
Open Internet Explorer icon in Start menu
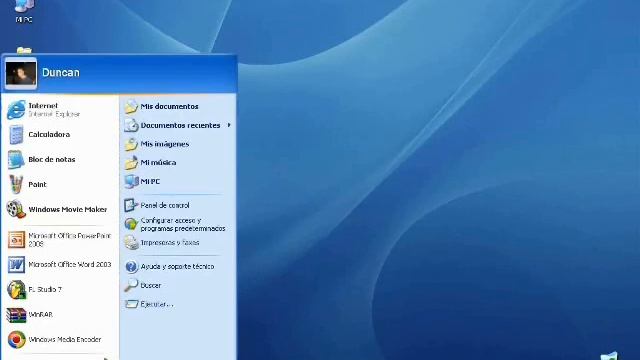pyautogui.click(x=16, y=110)
